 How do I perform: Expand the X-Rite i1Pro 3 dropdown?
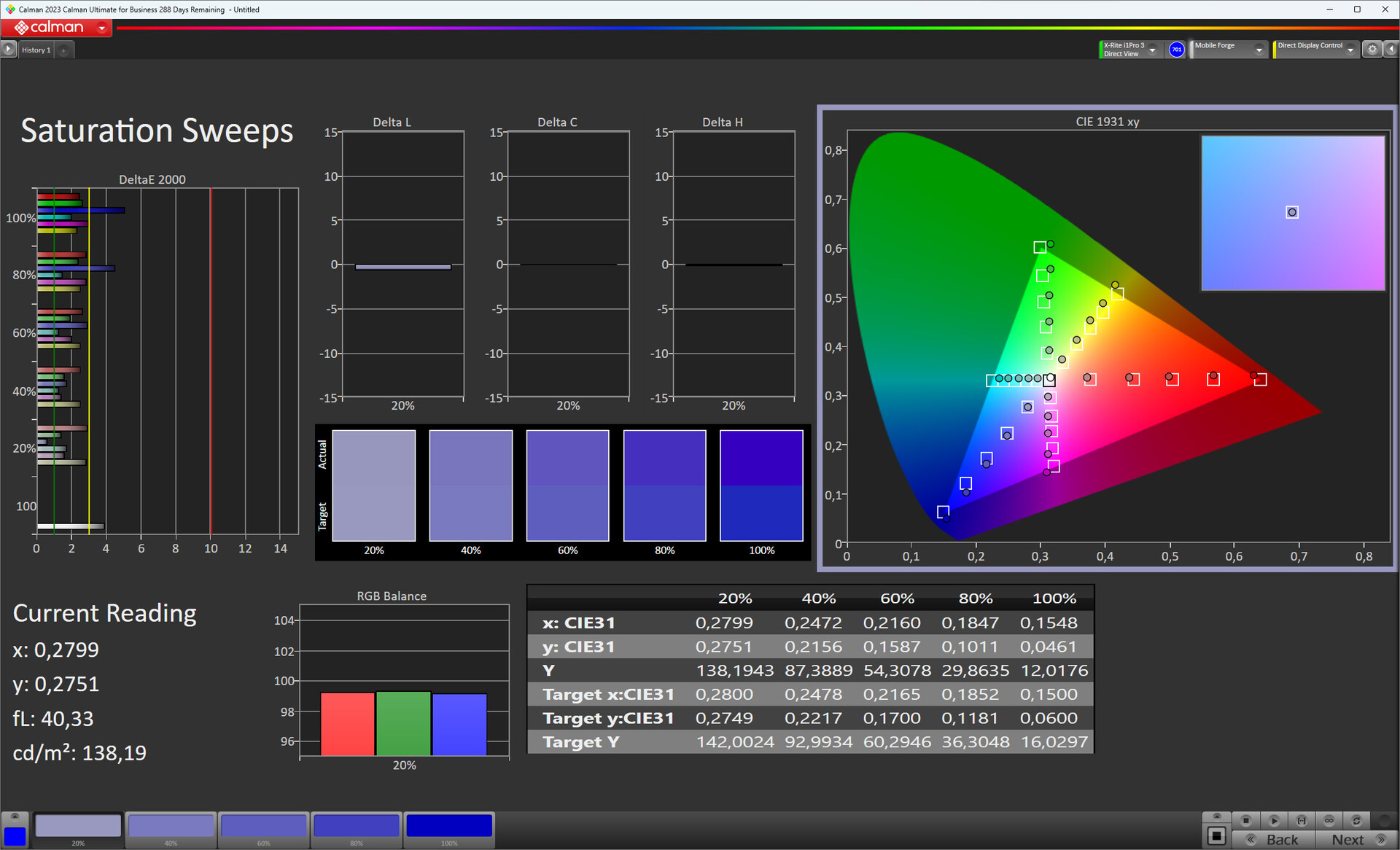(x=1153, y=50)
